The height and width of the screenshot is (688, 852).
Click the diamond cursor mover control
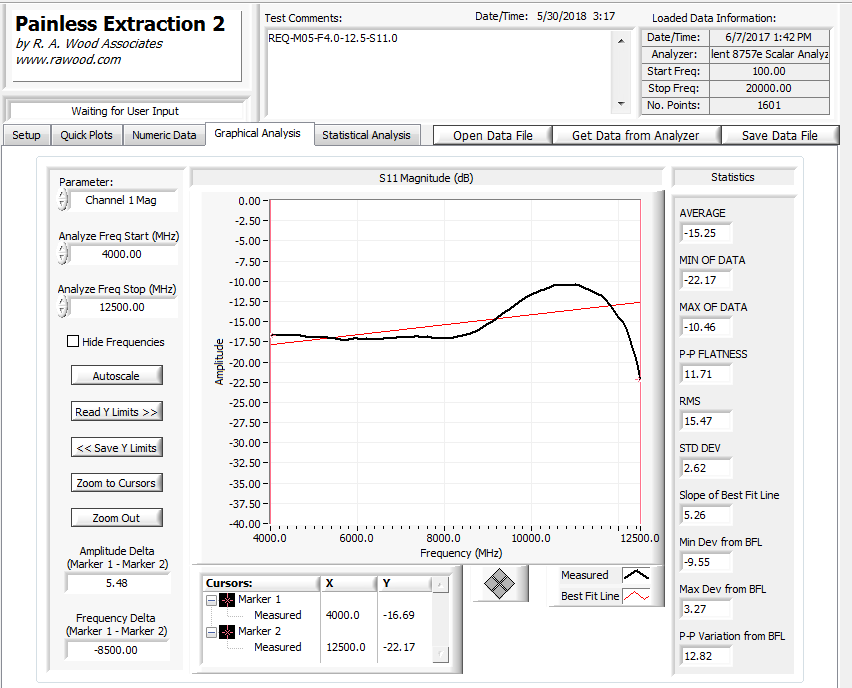(x=499, y=584)
